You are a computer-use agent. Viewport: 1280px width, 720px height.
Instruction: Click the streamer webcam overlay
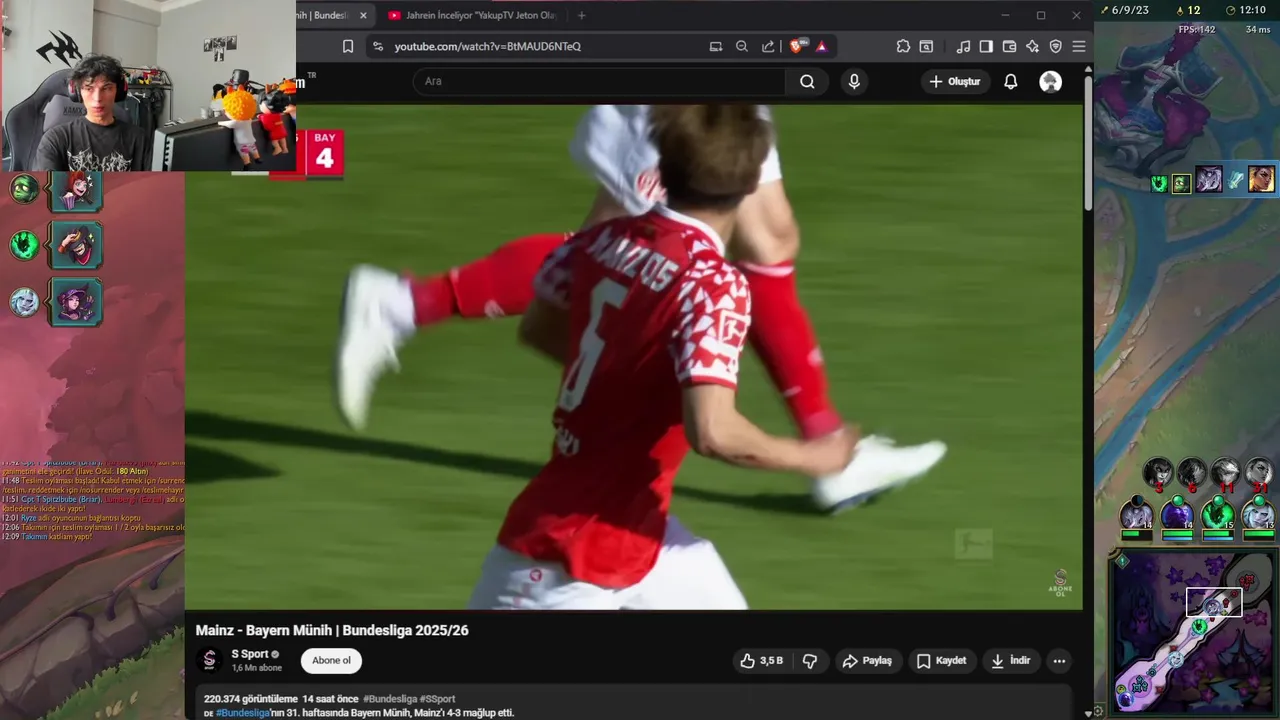148,86
